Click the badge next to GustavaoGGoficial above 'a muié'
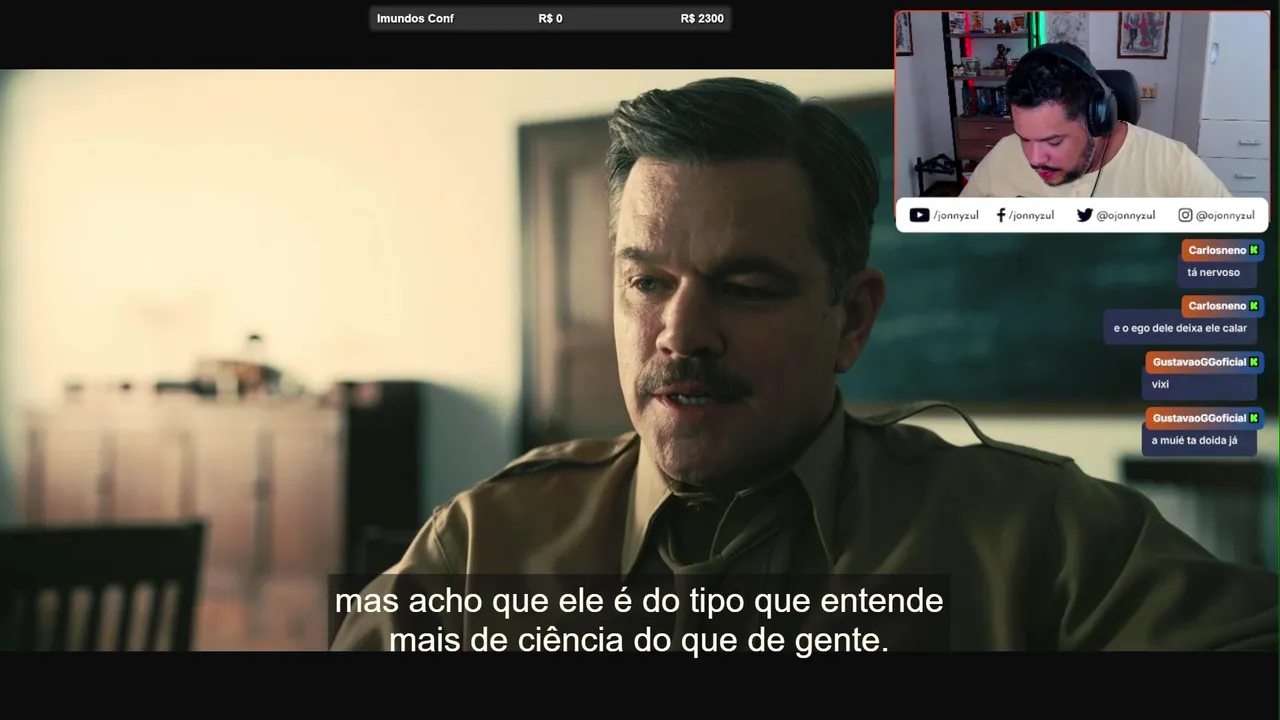 (x=1254, y=418)
